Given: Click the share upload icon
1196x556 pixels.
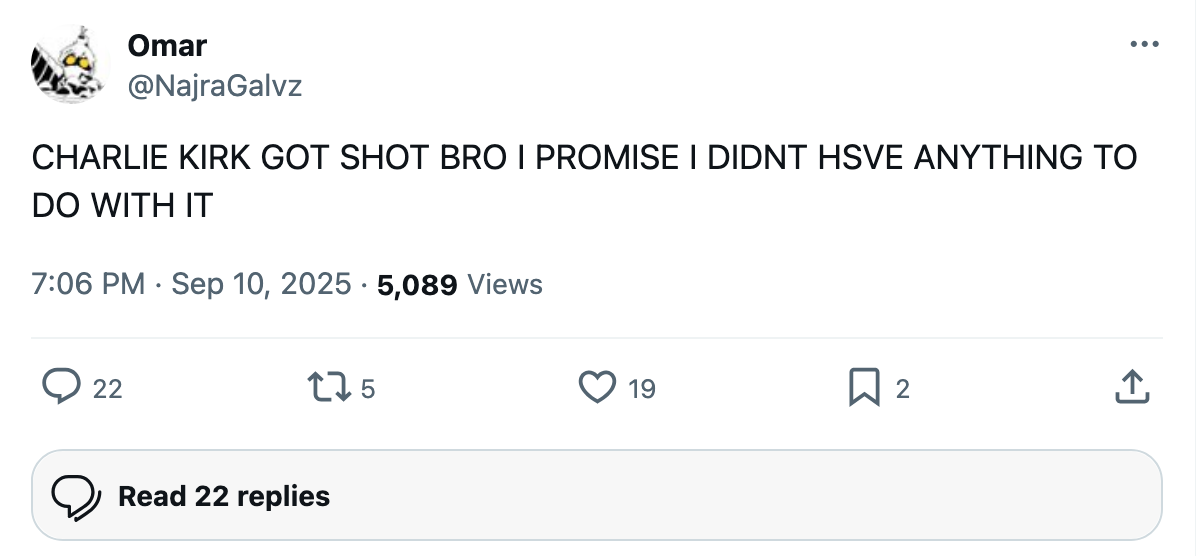Looking at the screenshot, I should coord(1131,387).
